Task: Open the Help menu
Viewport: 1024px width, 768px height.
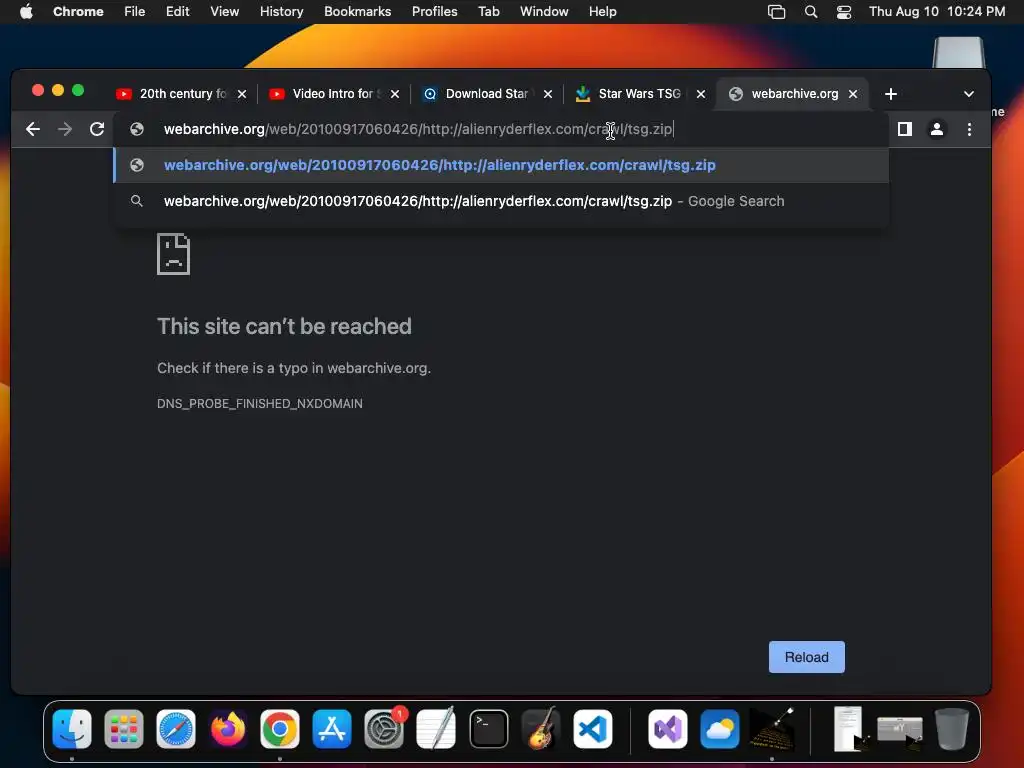Action: point(602,12)
